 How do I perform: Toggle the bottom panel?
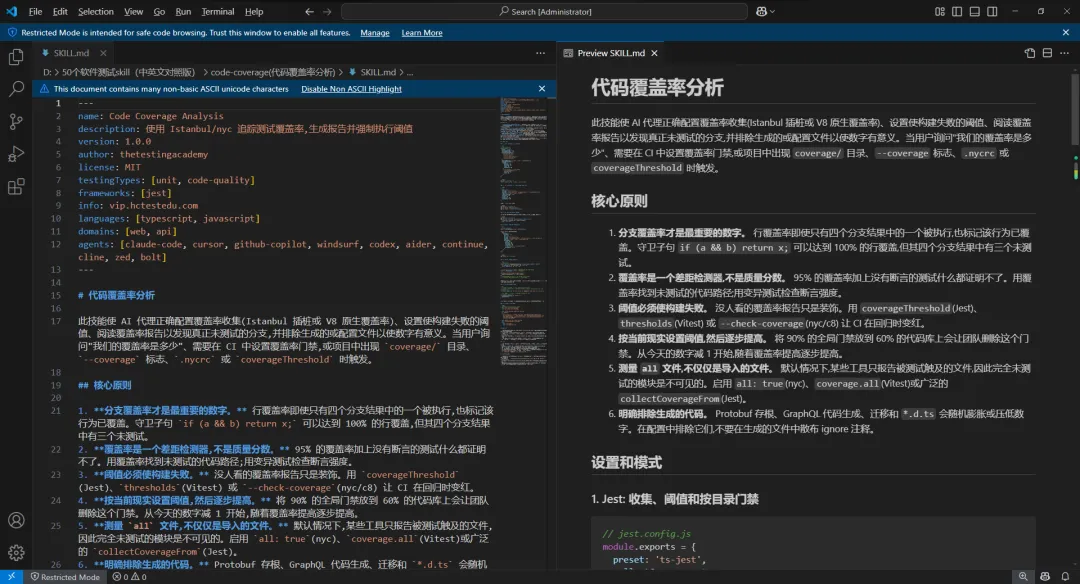(975, 12)
